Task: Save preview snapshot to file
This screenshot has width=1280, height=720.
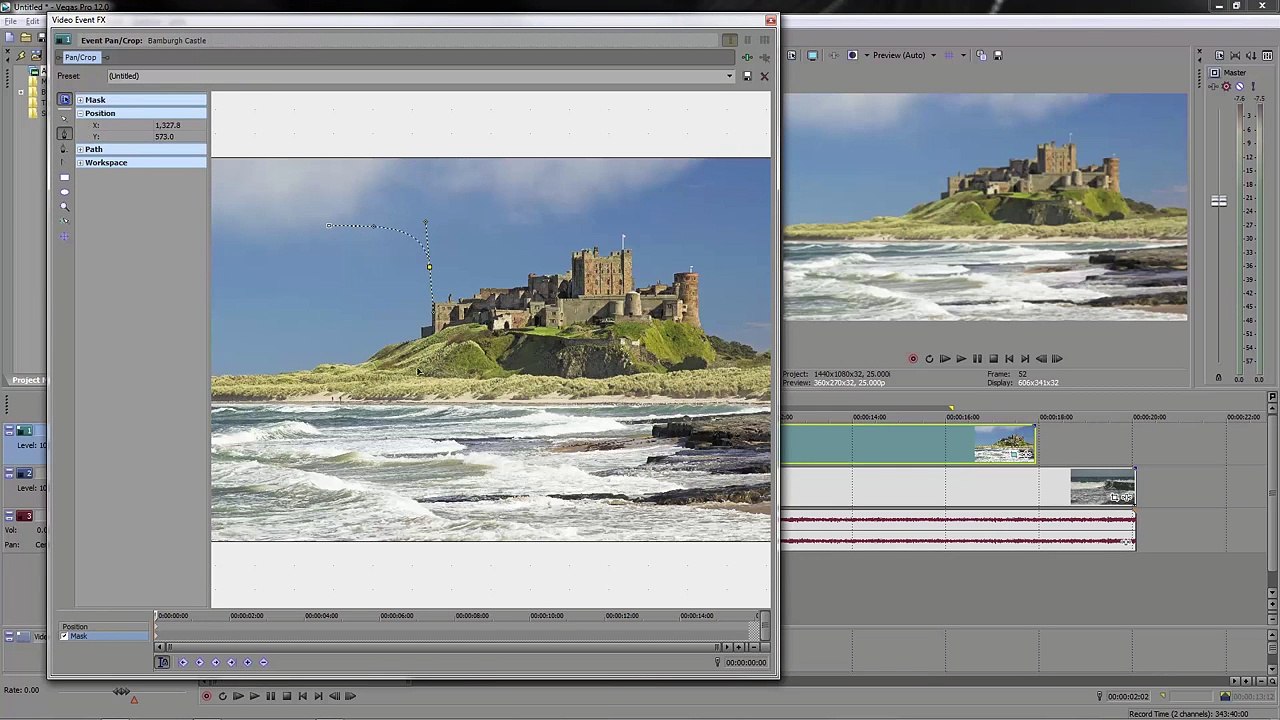Action: point(998,55)
